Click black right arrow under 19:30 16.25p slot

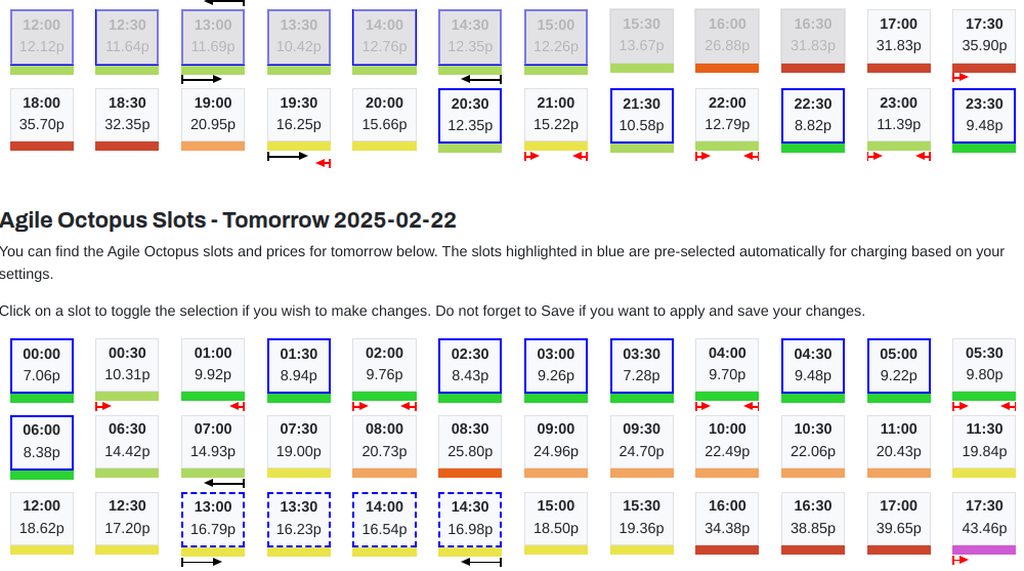pos(288,156)
